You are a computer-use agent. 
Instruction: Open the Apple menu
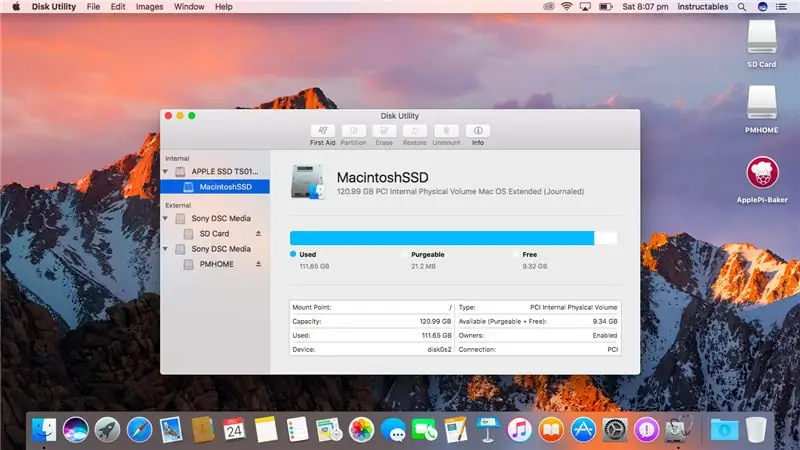(x=16, y=7)
